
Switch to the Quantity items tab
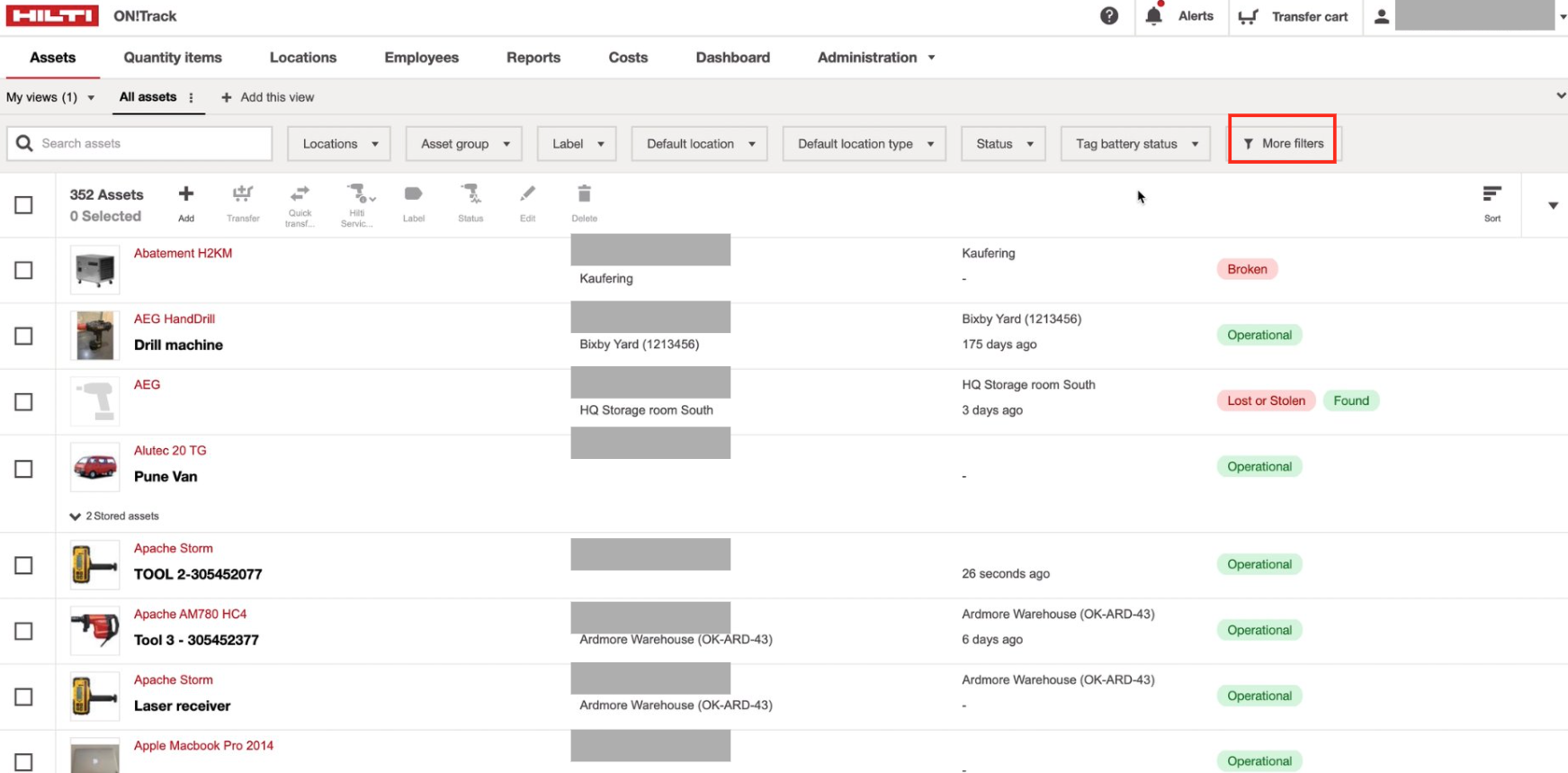click(173, 58)
